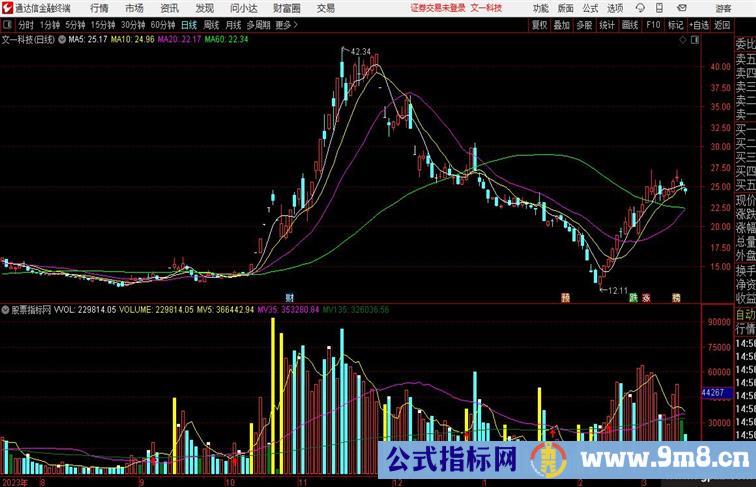Open the 行情 menu
Screen dimensions: 756x487
point(99,8)
